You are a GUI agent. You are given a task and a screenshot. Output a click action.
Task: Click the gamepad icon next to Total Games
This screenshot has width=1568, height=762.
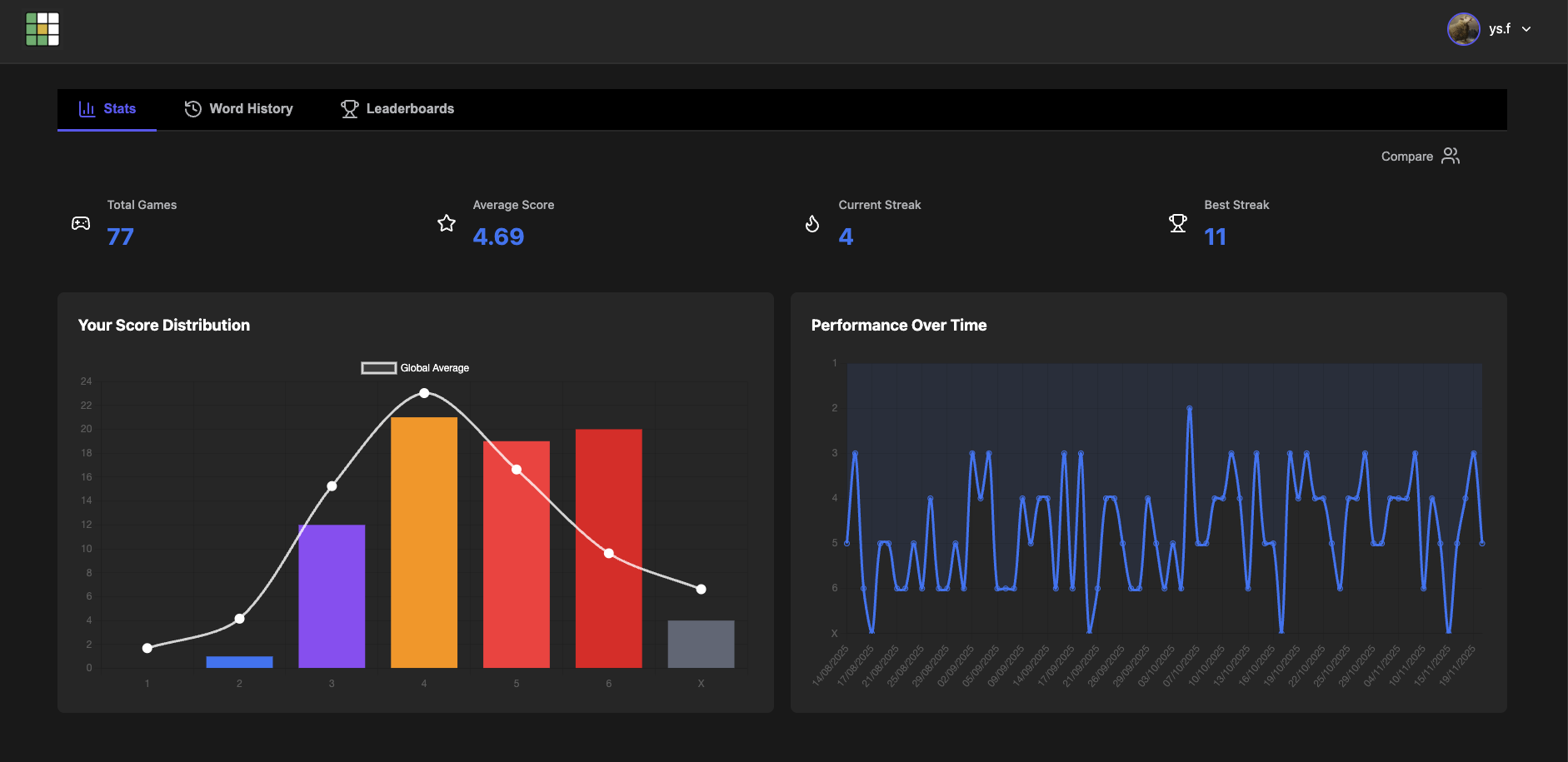pos(80,223)
